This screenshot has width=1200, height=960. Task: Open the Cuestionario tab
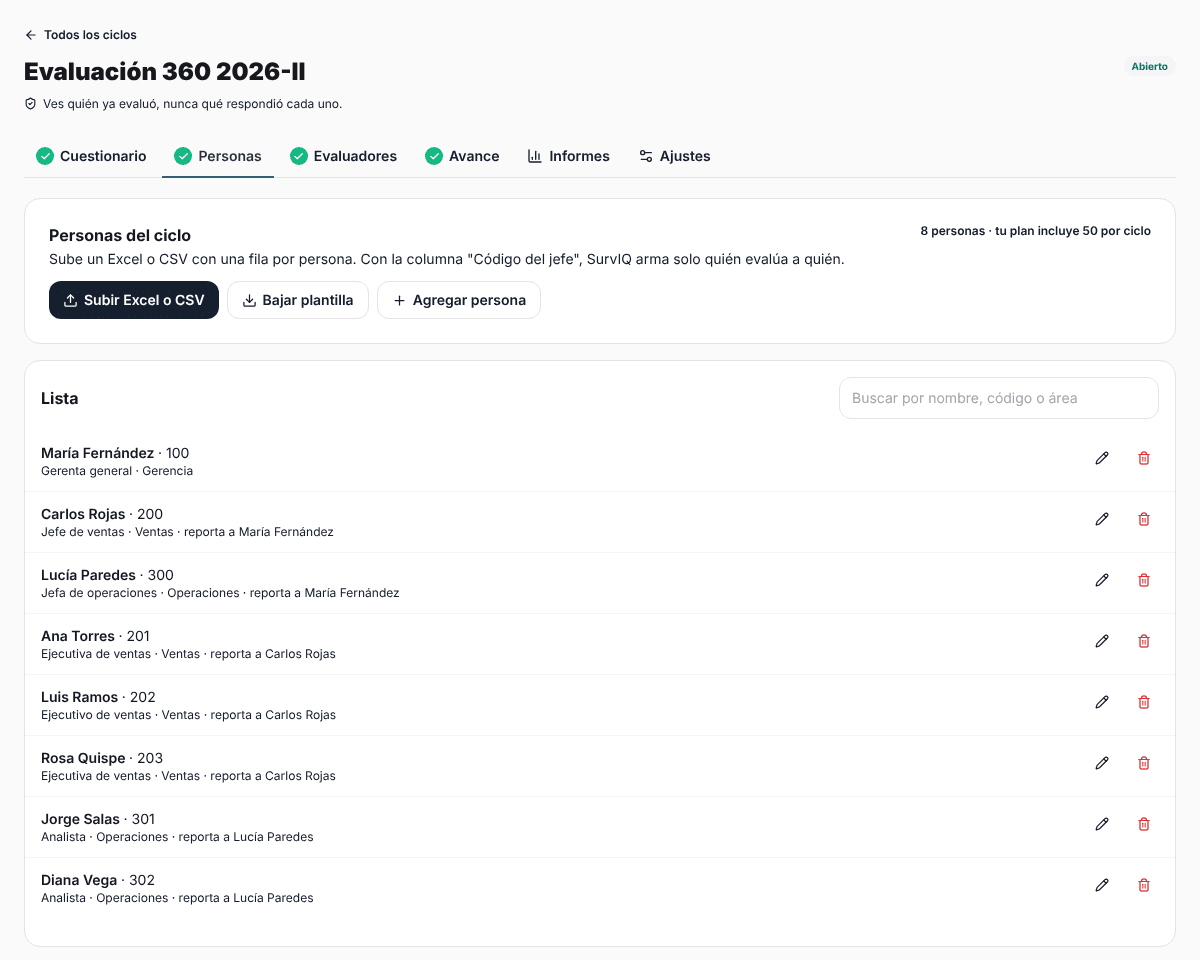91,156
